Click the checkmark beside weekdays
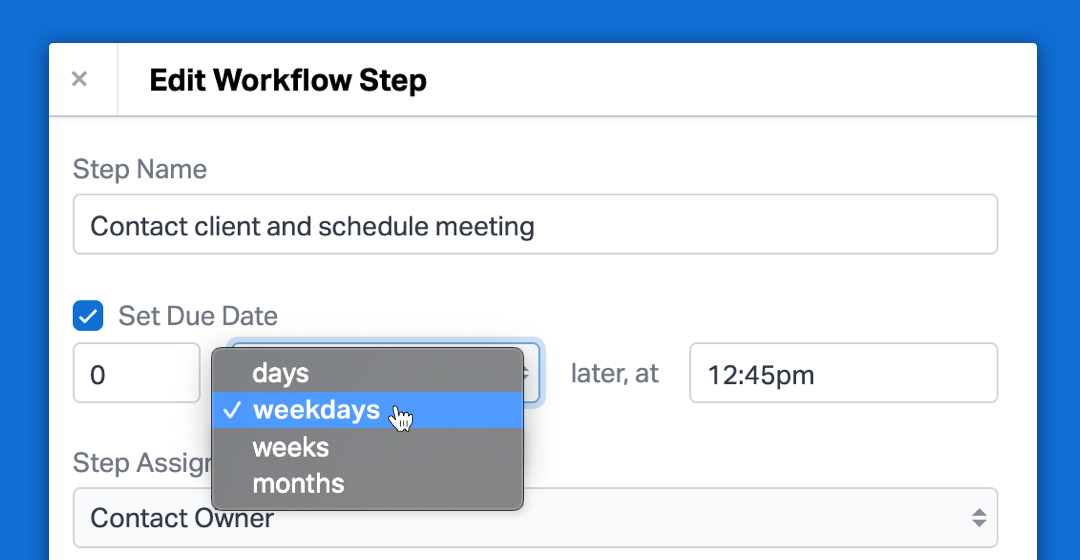Image resolution: width=1080 pixels, height=560 pixels. pos(232,410)
